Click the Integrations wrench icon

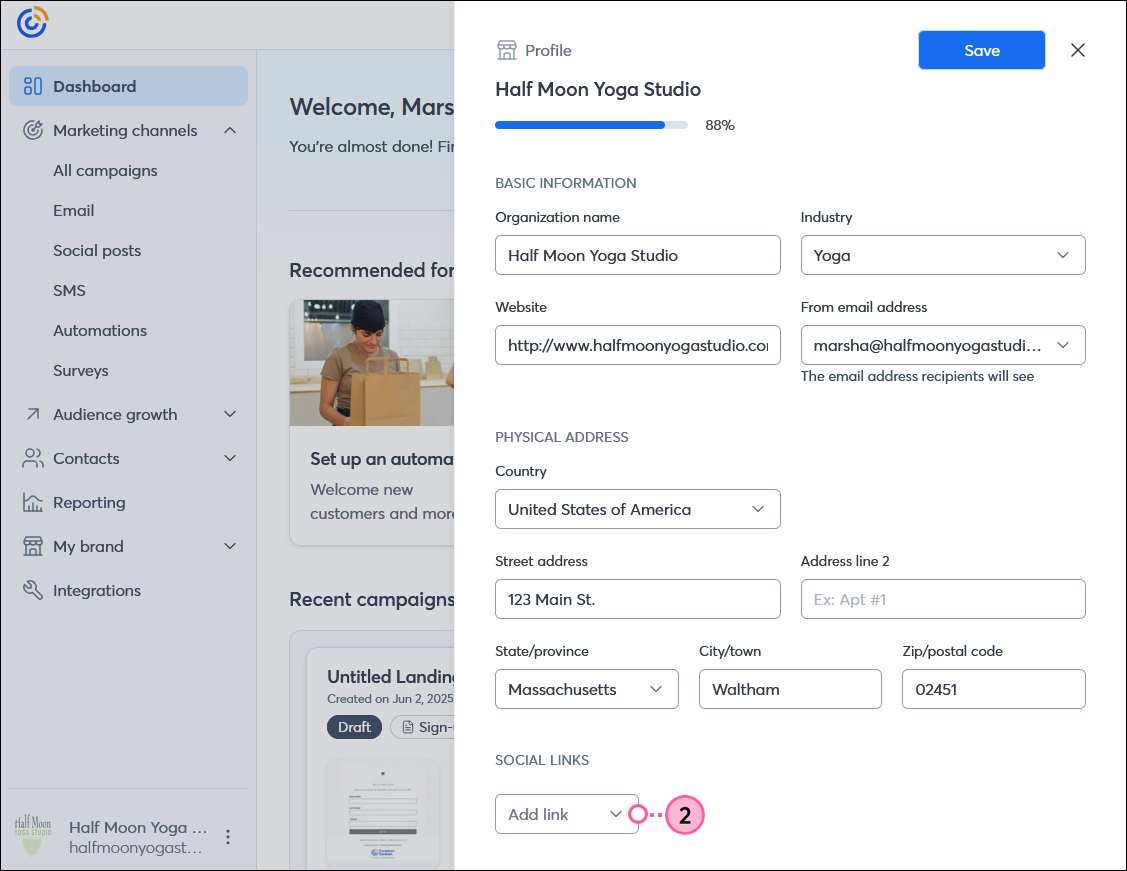tap(33, 590)
